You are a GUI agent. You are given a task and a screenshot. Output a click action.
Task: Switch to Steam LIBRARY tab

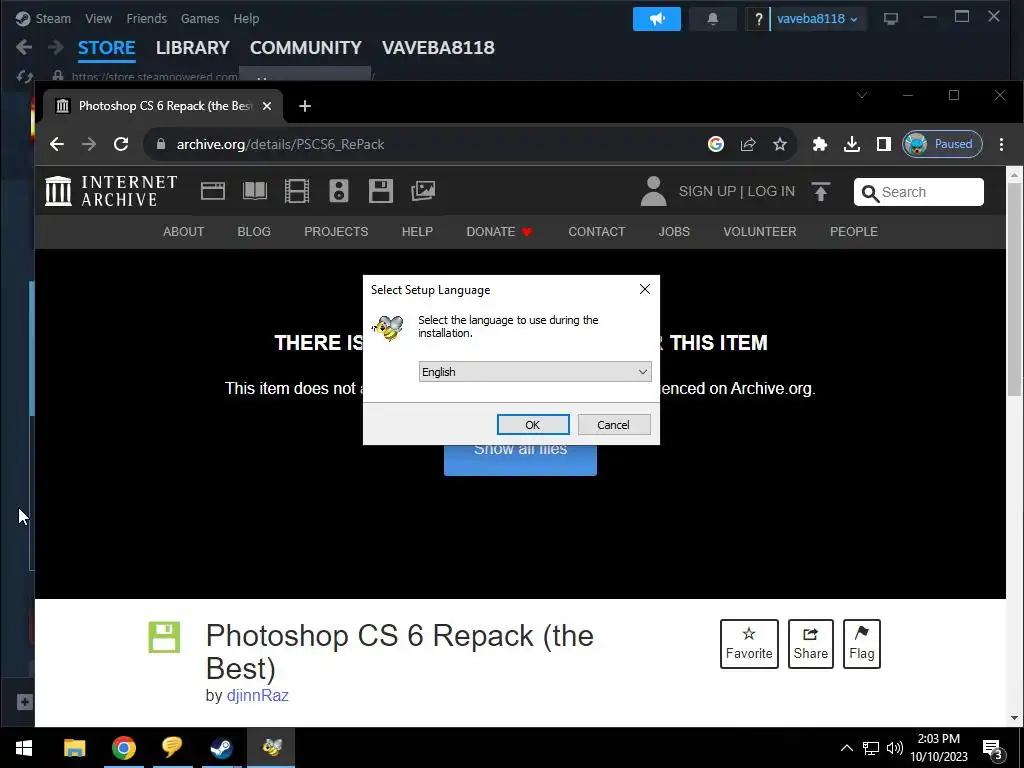193,48
